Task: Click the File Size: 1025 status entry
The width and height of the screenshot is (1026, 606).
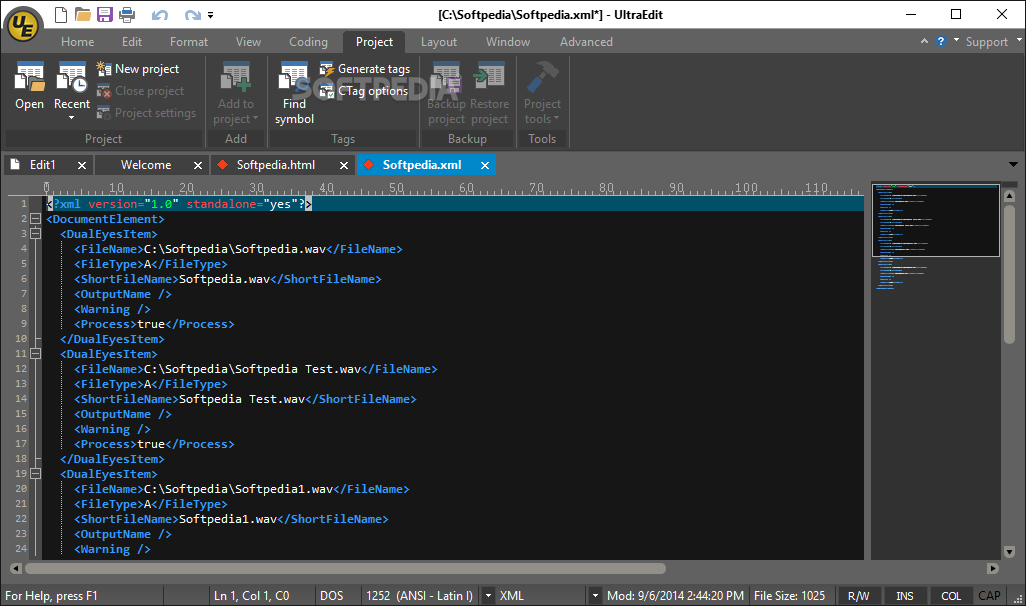Action: [789, 596]
